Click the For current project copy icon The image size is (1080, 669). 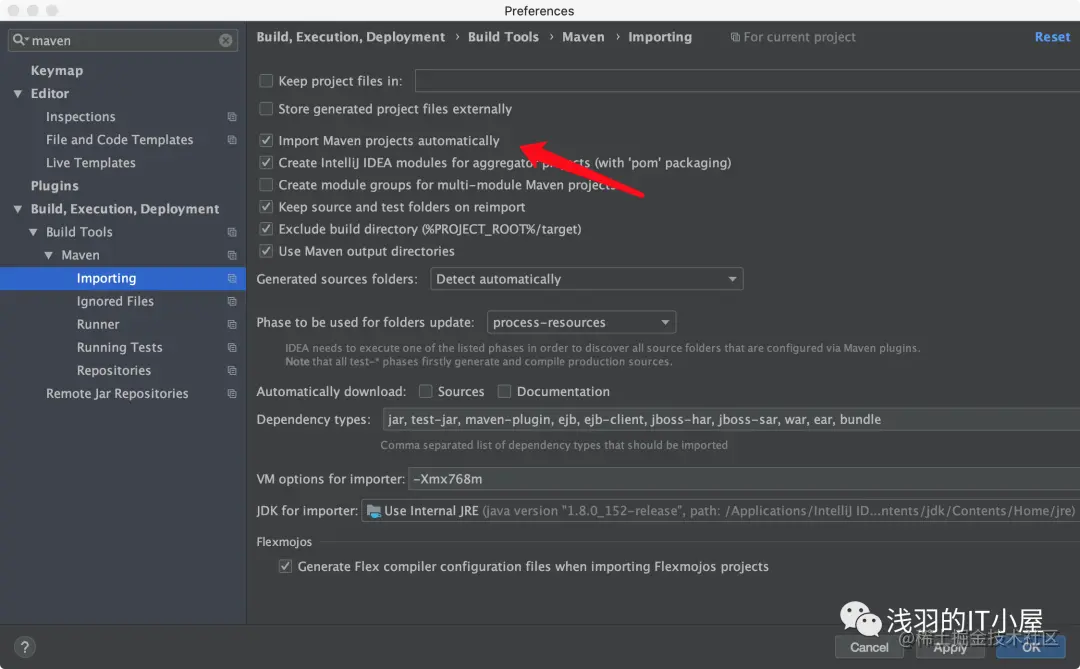(x=735, y=37)
